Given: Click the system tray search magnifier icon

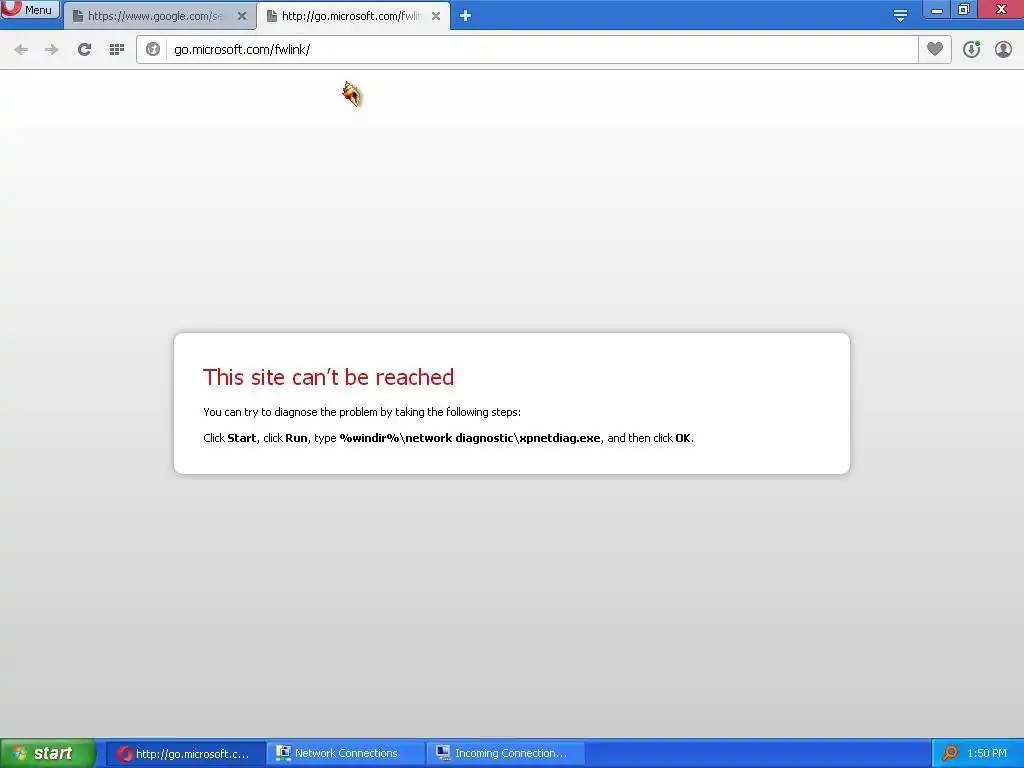Looking at the screenshot, I should pos(950,753).
